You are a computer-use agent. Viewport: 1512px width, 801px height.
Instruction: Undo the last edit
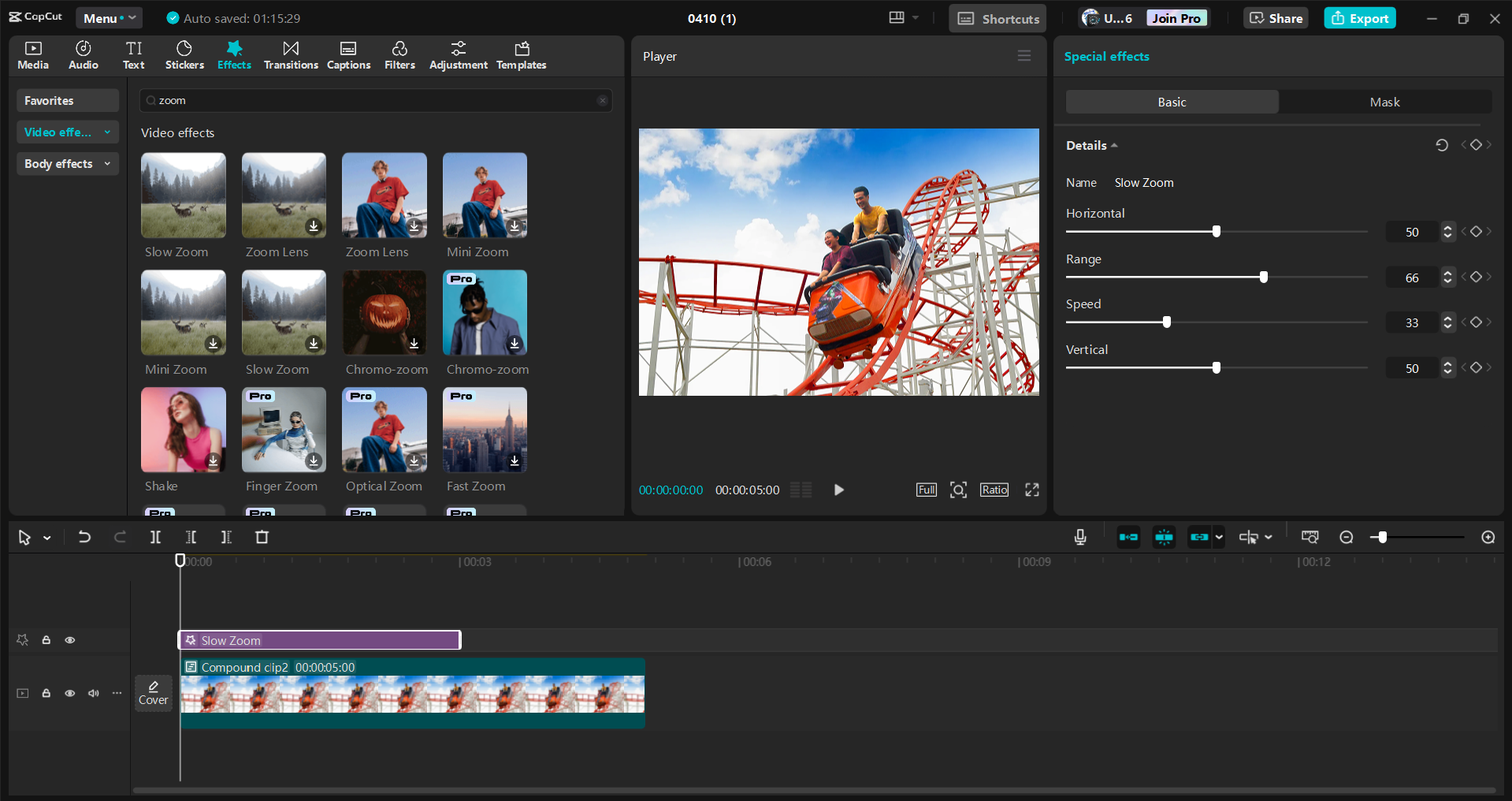pos(84,537)
